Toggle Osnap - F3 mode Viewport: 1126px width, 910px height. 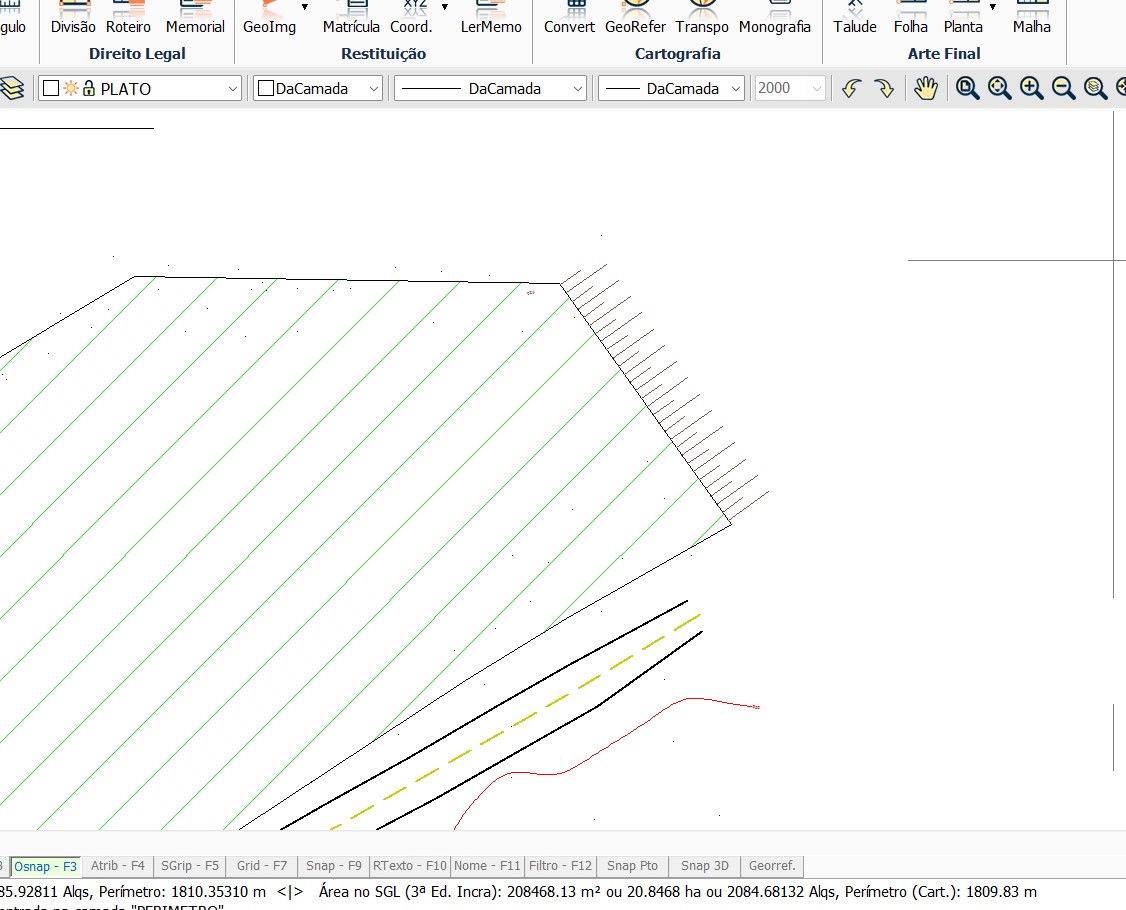45,866
